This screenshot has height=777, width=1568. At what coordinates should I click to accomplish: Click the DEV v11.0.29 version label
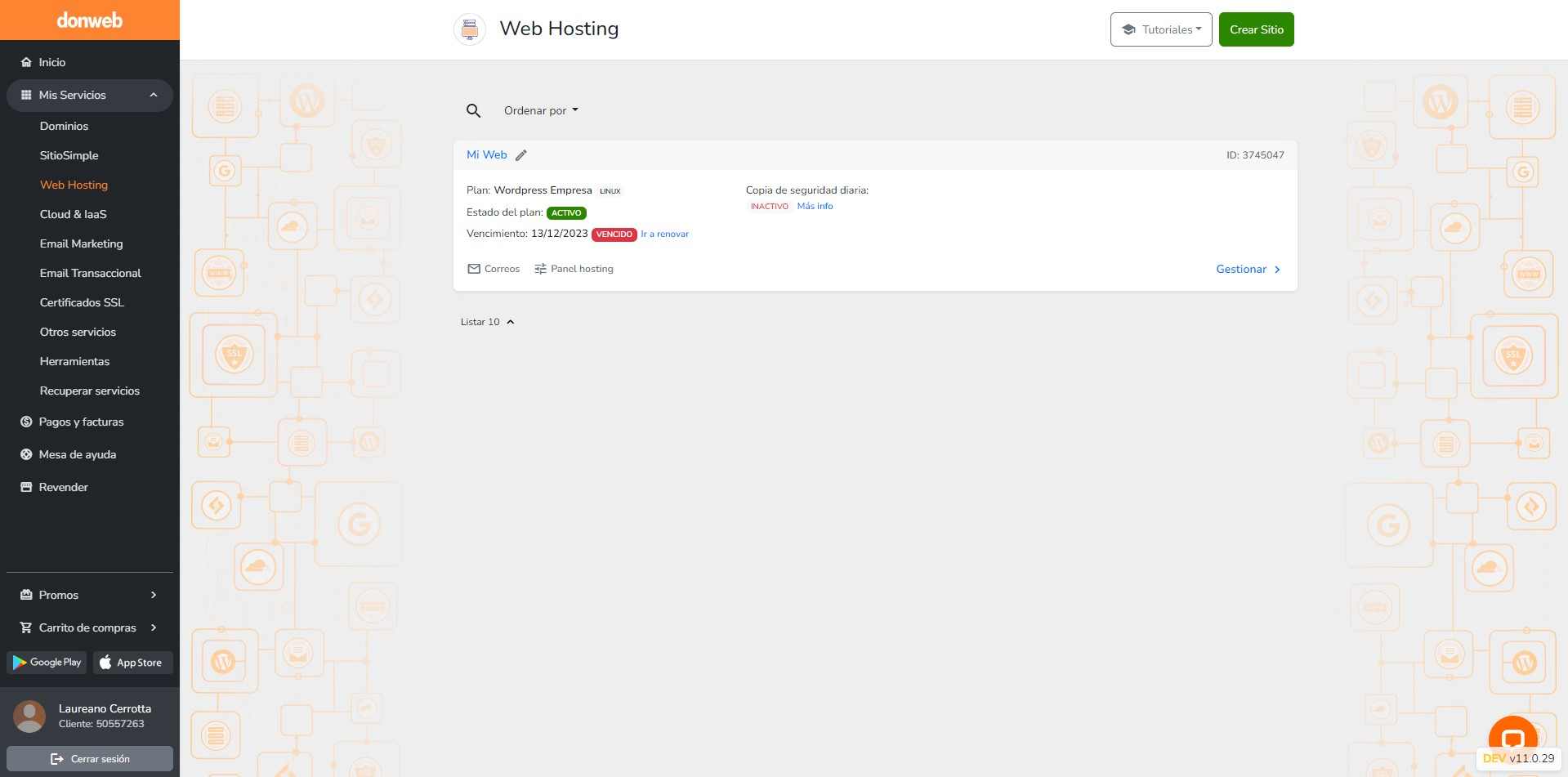[x=1519, y=758]
